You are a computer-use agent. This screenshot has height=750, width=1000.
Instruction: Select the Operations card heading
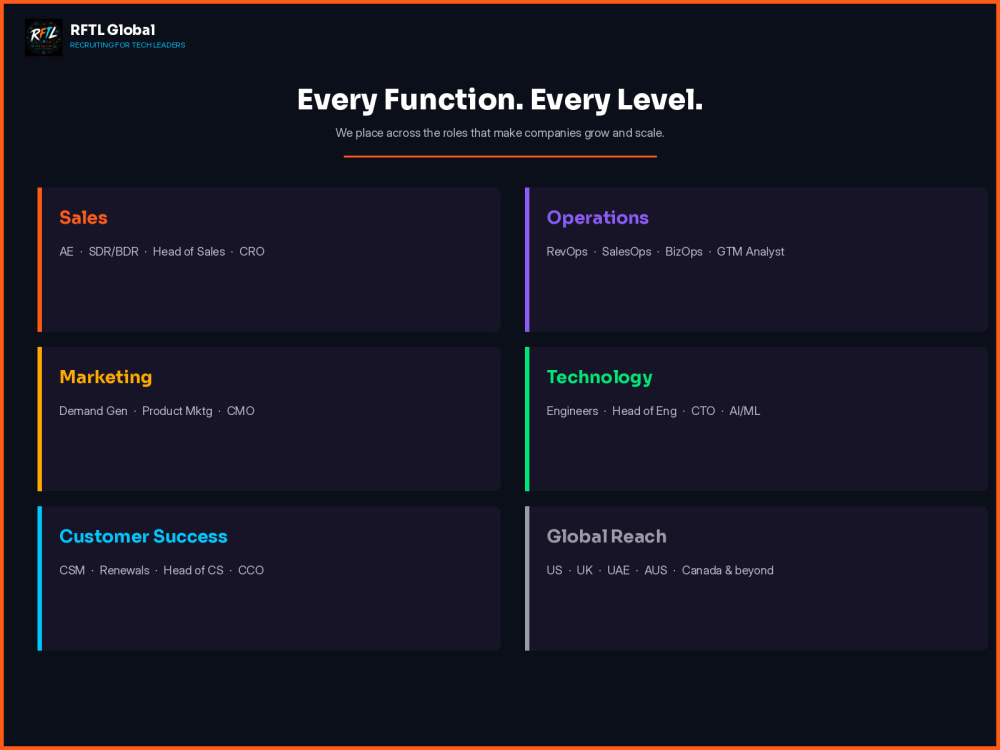click(x=598, y=217)
